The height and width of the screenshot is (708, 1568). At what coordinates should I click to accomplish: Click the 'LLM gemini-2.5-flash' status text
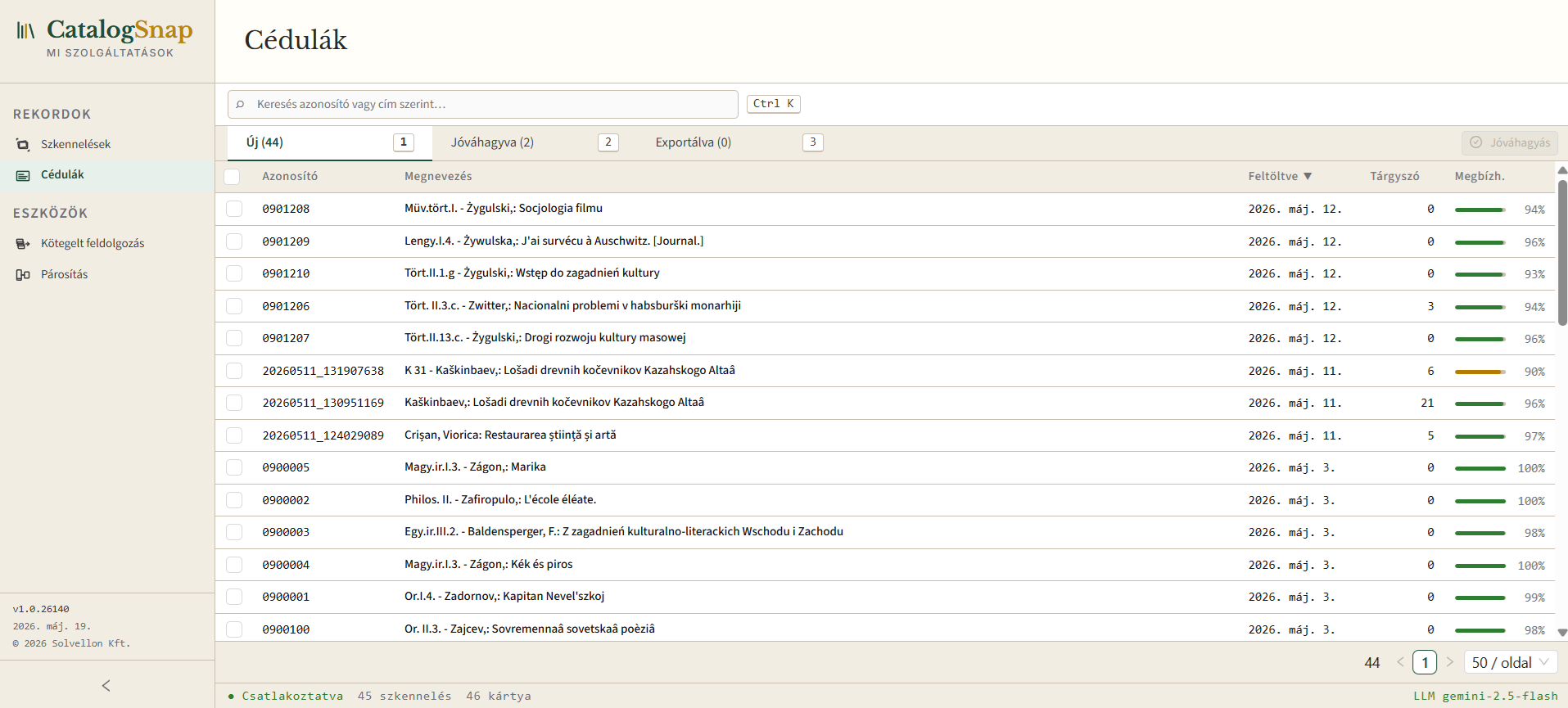(x=1485, y=696)
